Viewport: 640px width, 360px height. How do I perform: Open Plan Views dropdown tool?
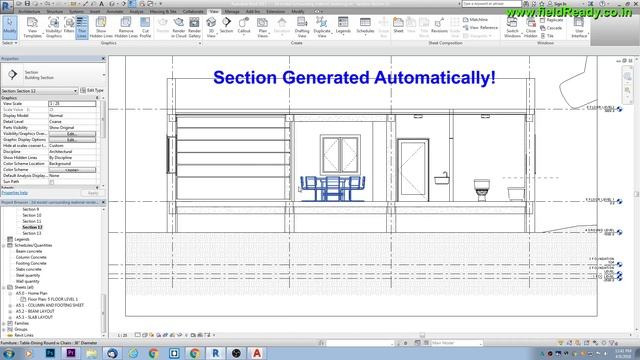click(x=262, y=27)
